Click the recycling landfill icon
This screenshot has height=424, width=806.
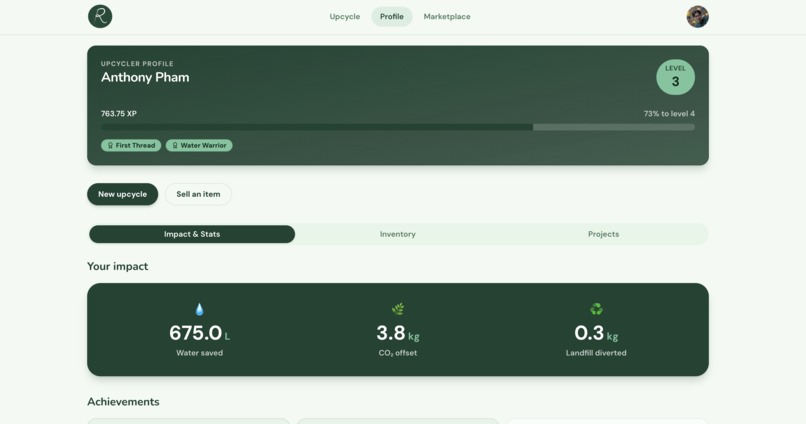click(596, 309)
